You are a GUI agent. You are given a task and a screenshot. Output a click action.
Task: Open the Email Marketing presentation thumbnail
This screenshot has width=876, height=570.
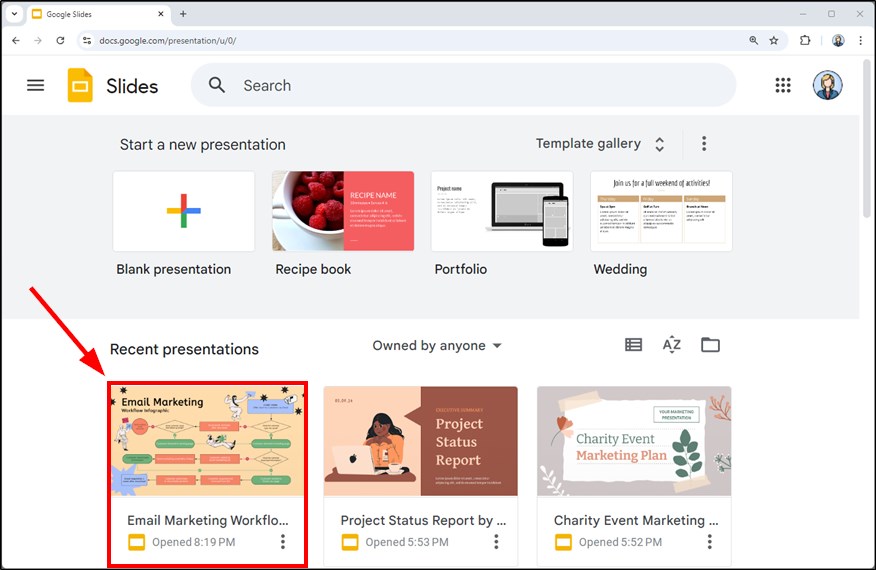coord(207,440)
